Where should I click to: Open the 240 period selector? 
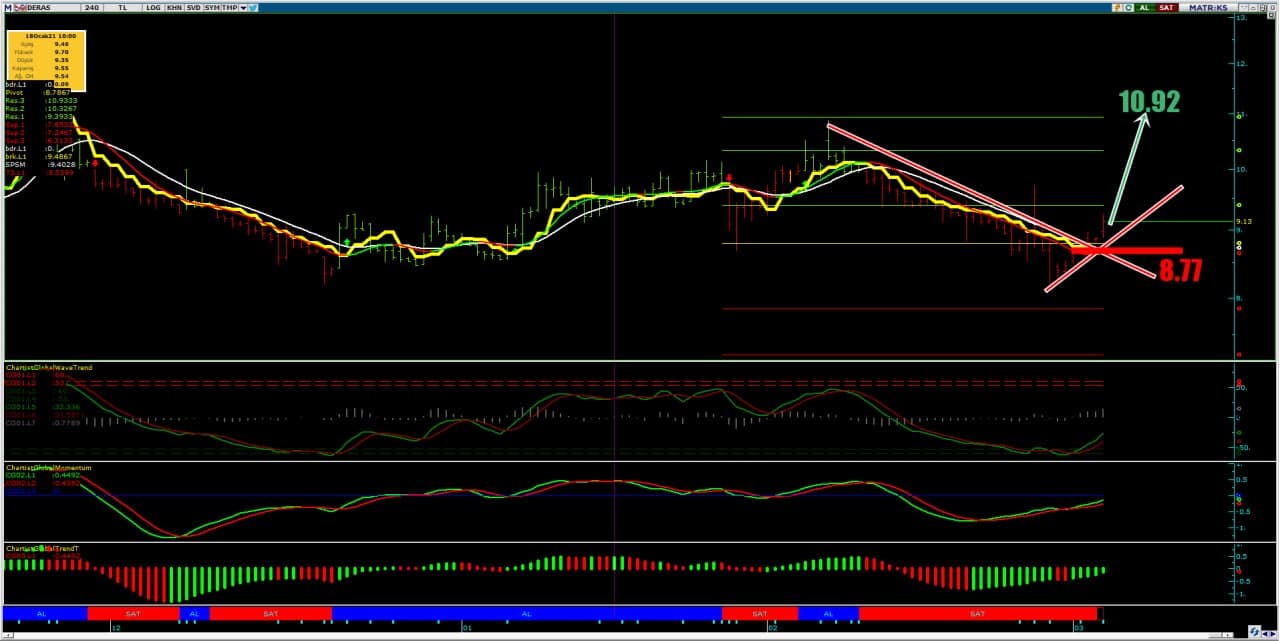92,7
